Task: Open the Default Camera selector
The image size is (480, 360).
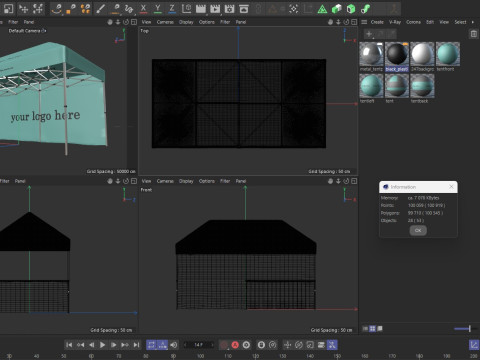Action: tap(27, 31)
